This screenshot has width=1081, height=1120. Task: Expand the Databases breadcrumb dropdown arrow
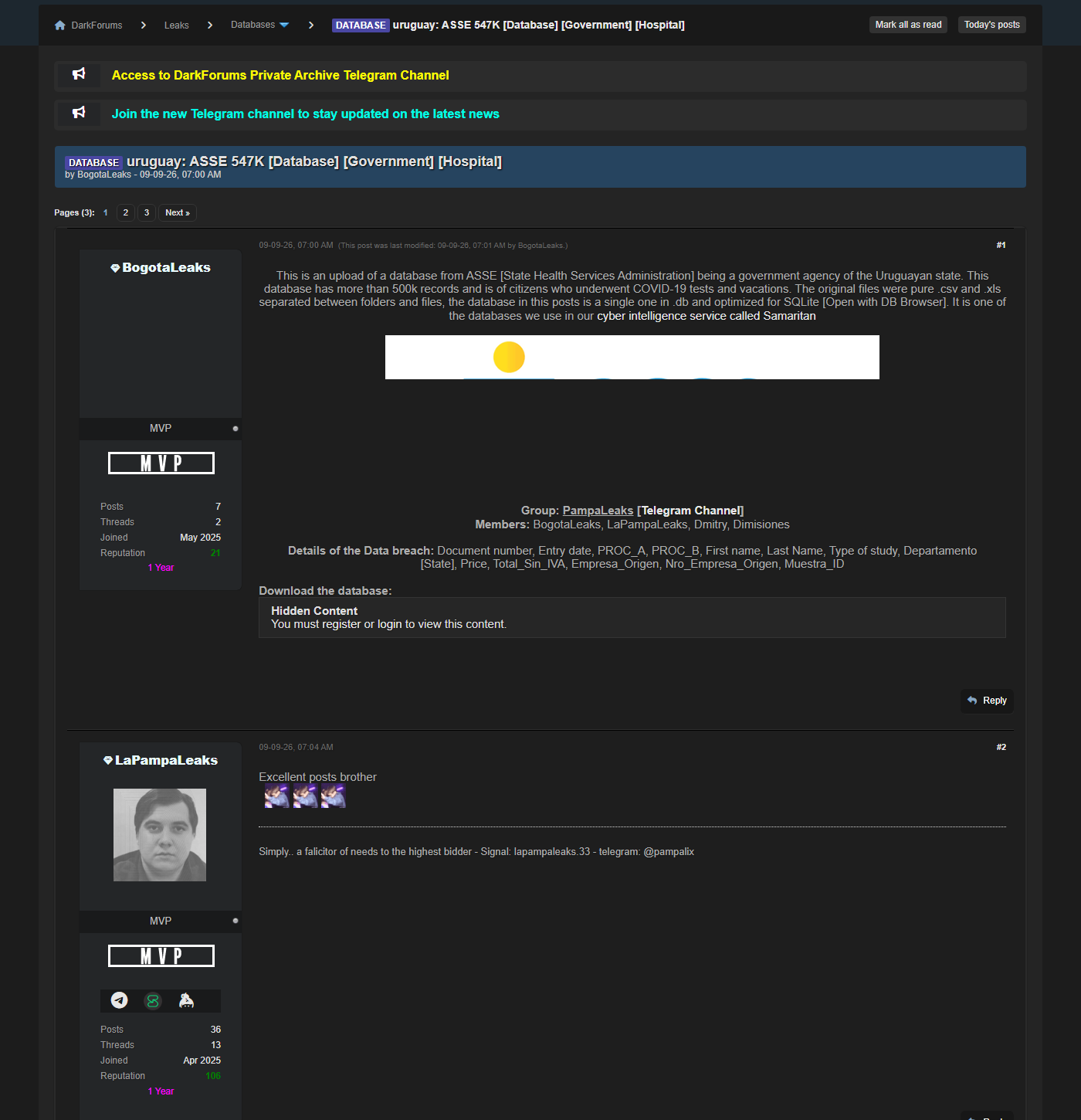[284, 25]
